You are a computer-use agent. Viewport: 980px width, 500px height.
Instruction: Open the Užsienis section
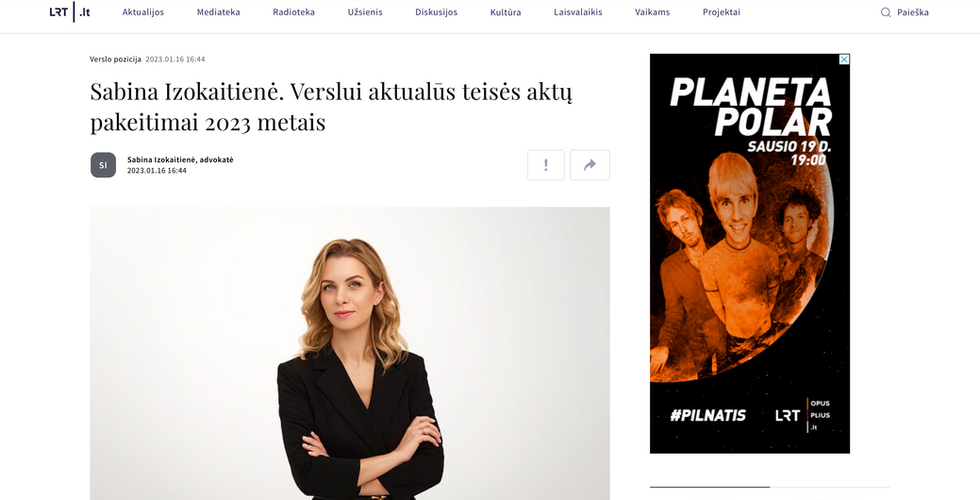click(365, 12)
